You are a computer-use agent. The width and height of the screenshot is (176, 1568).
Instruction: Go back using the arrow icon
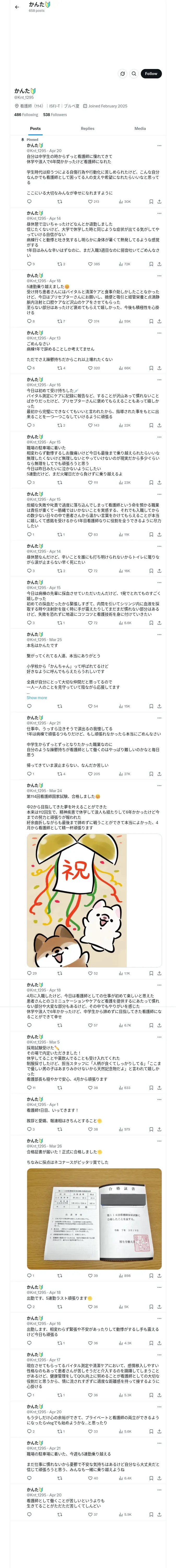pos(17,7)
